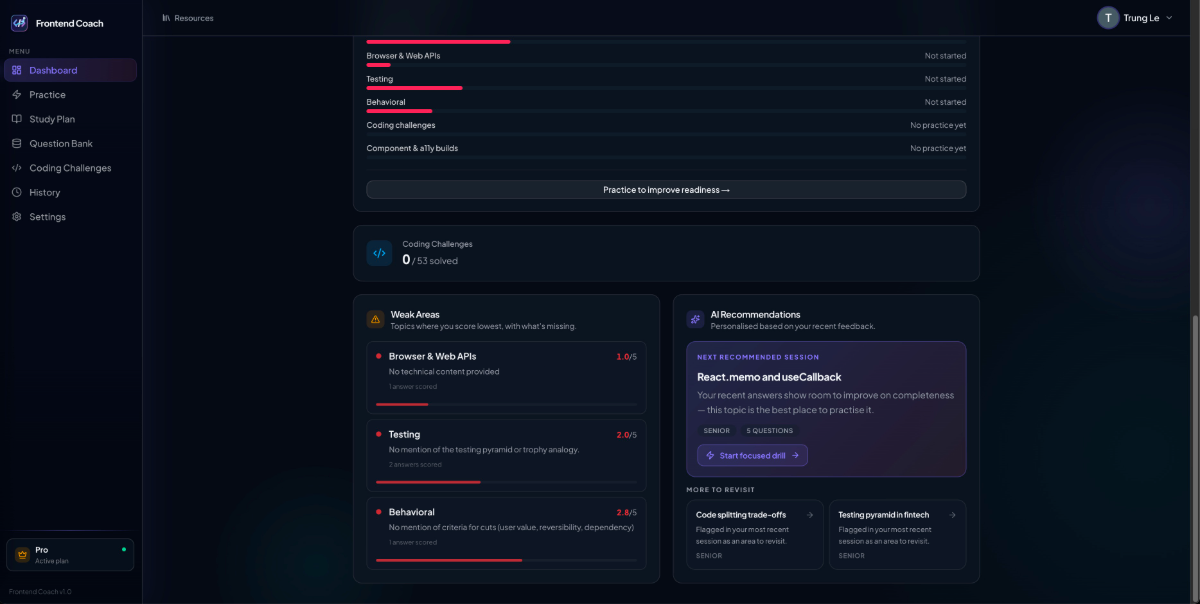Open the Dashboard menu item
Viewport: 1200px width, 604px height.
pos(70,70)
